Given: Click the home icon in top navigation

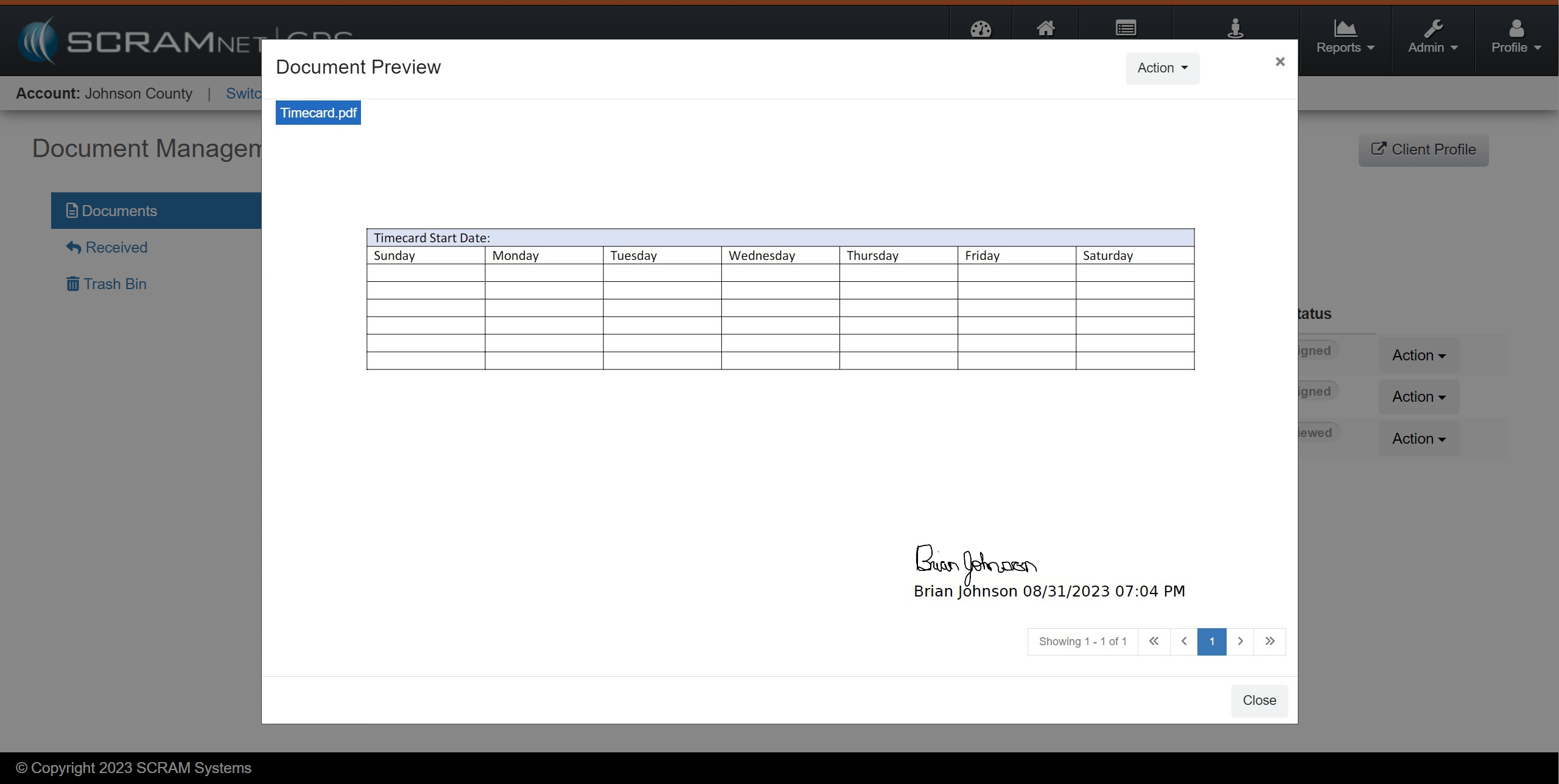Looking at the screenshot, I should [x=1045, y=28].
